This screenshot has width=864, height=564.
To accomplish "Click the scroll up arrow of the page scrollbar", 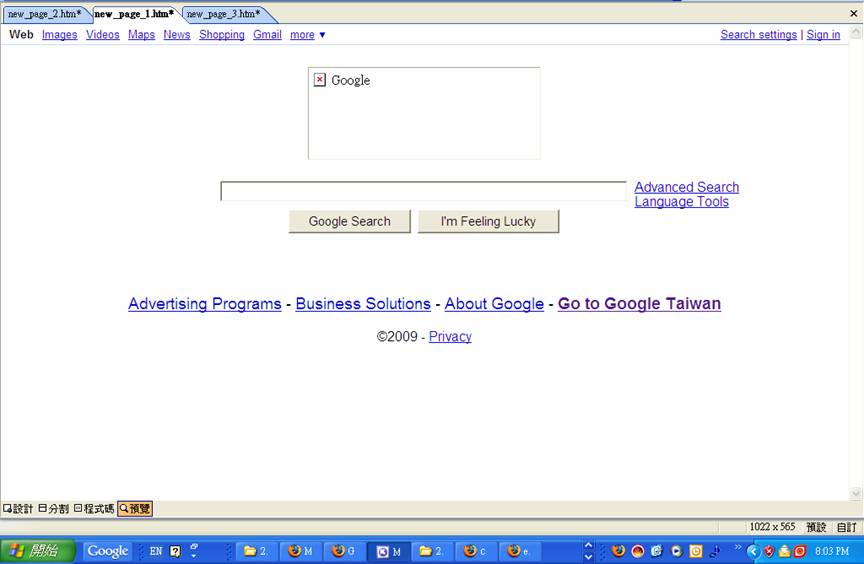I will [x=856, y=32].
